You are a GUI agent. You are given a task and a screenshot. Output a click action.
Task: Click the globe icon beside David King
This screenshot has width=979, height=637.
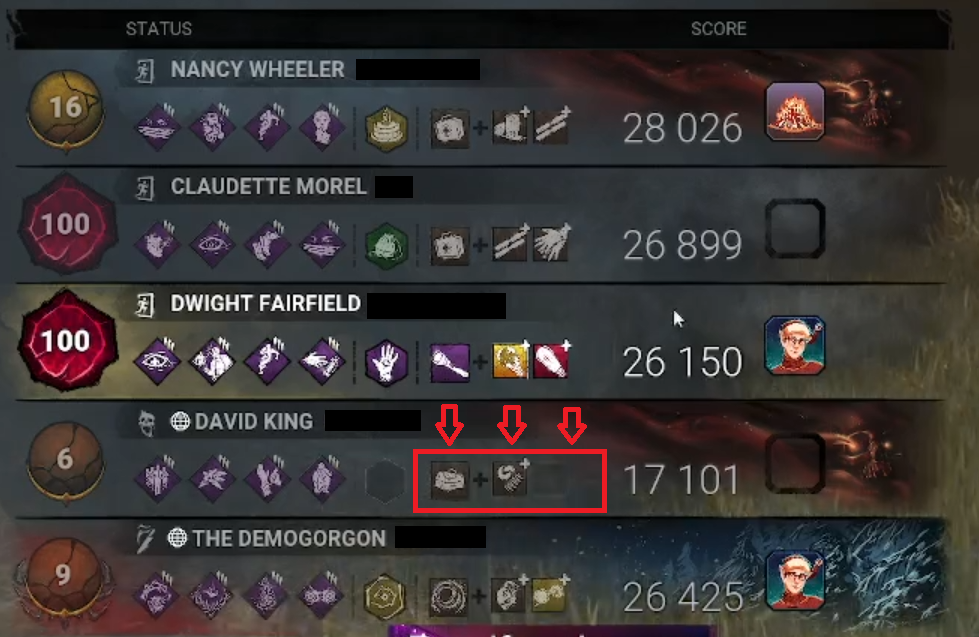(x=180, y=422)
